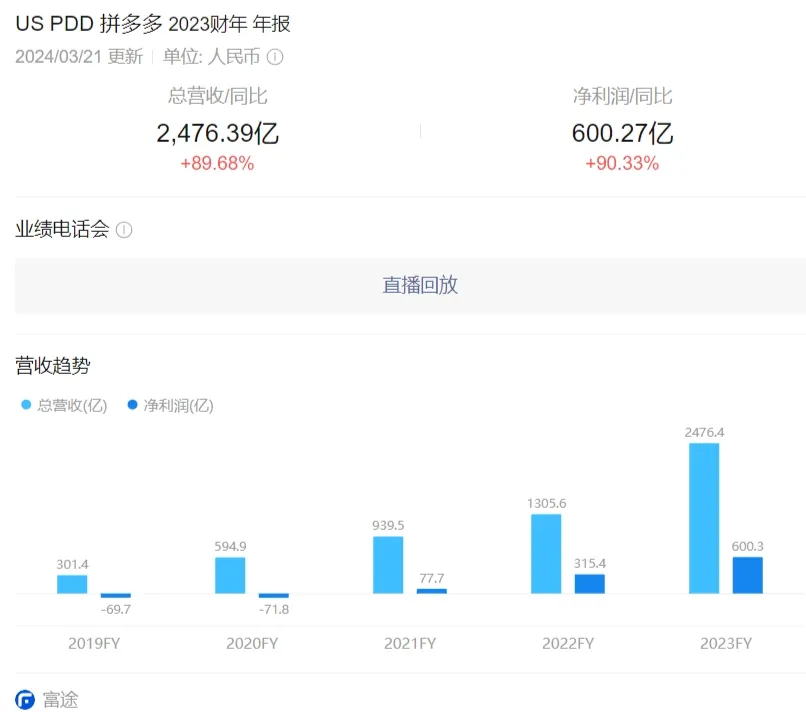This screenshot has width=806, height=712.
Task: Select the 2023FY net profit bar 600.3
Action: click(x=747, y=575)
